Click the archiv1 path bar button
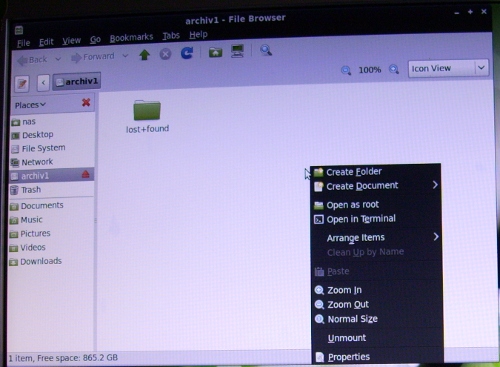The image size is (500, 367). [x=77, y=81]
